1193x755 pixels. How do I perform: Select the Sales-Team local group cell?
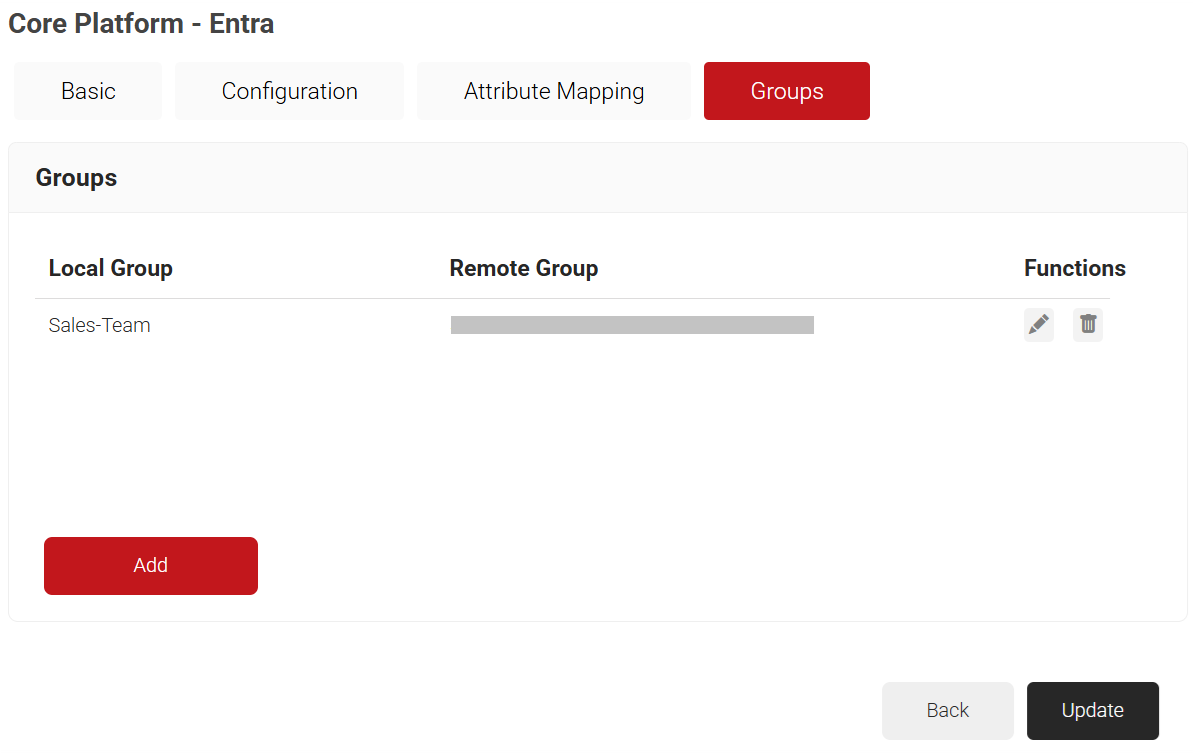pos(100,326)
